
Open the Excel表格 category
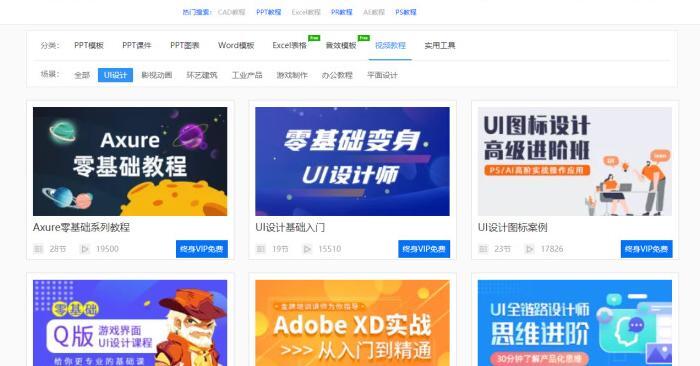pos(290,46)
